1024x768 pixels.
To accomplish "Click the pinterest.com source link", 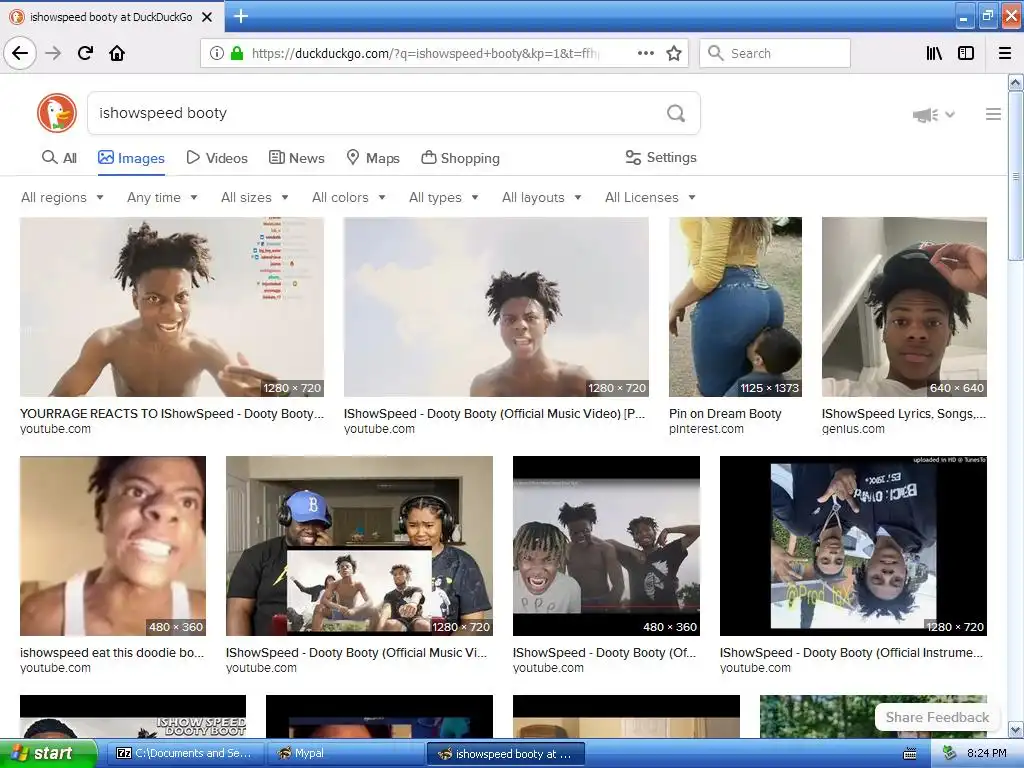I will click(706, 429).
